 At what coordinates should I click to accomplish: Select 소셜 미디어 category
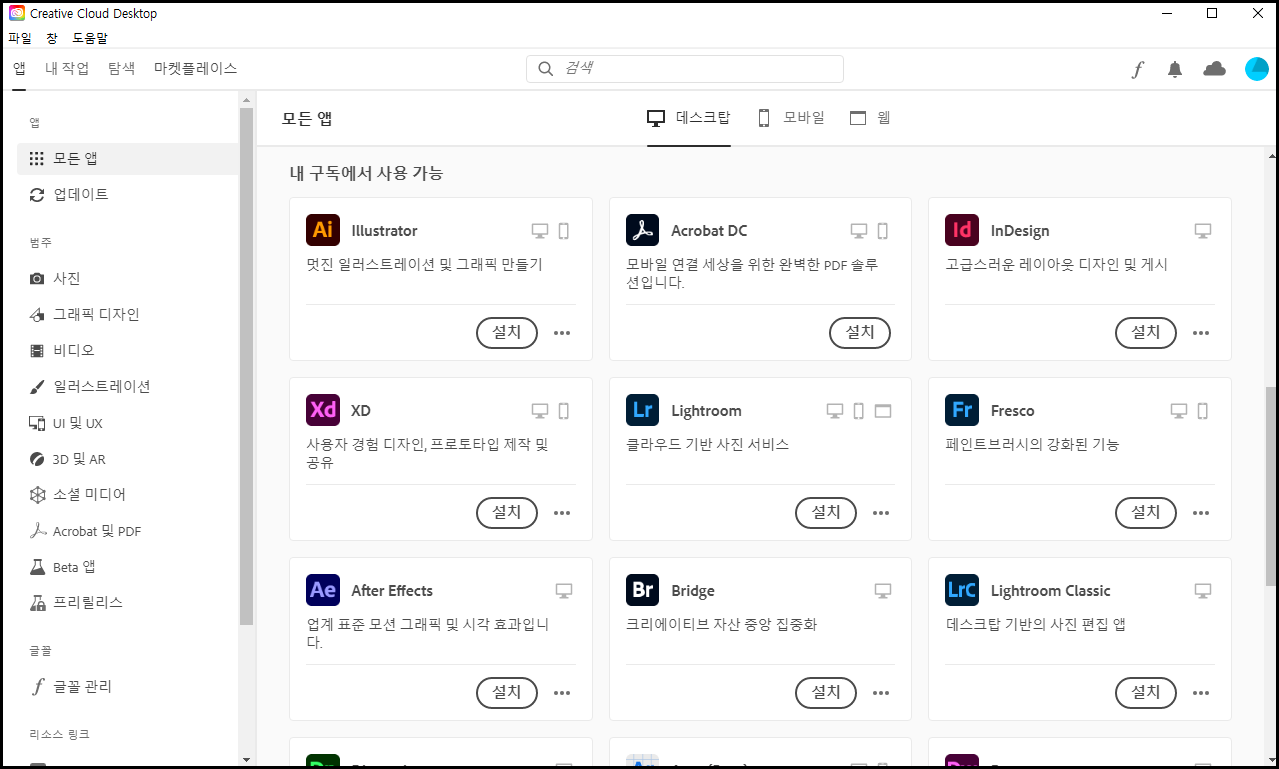[x=127, y=494]
